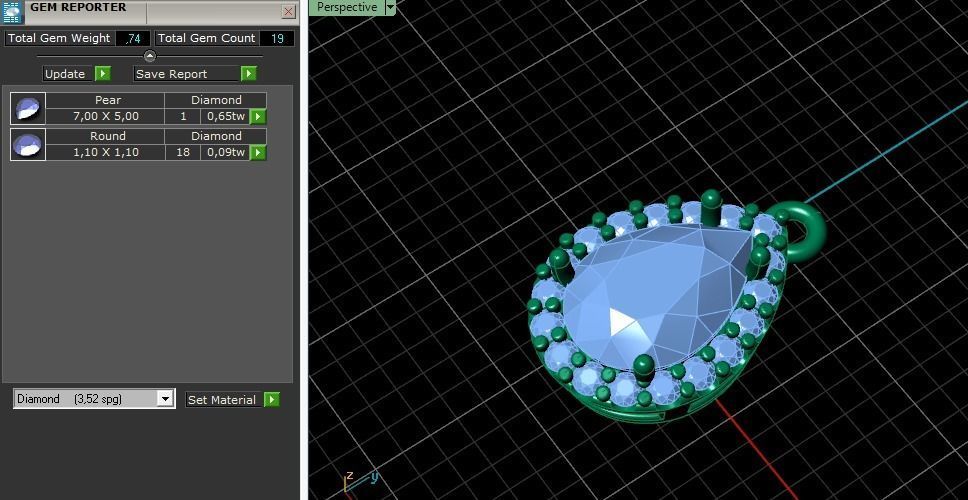Click the '0,65tw' weight cell
This screenshot has height=500, width=968.
pyautogui.click(x=225, y=117)
